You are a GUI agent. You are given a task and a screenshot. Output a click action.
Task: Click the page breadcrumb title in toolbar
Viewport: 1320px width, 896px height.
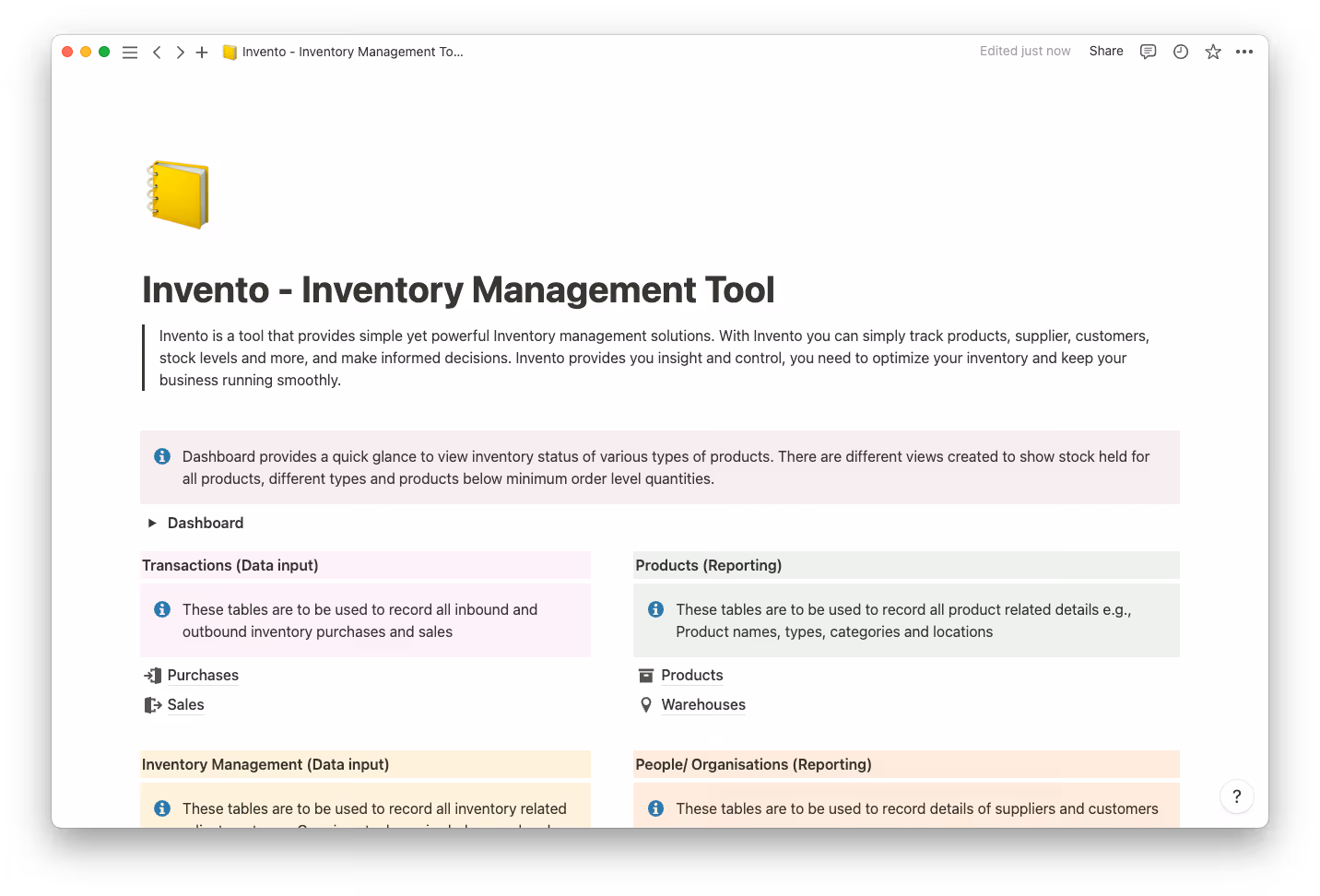(352, 53)
